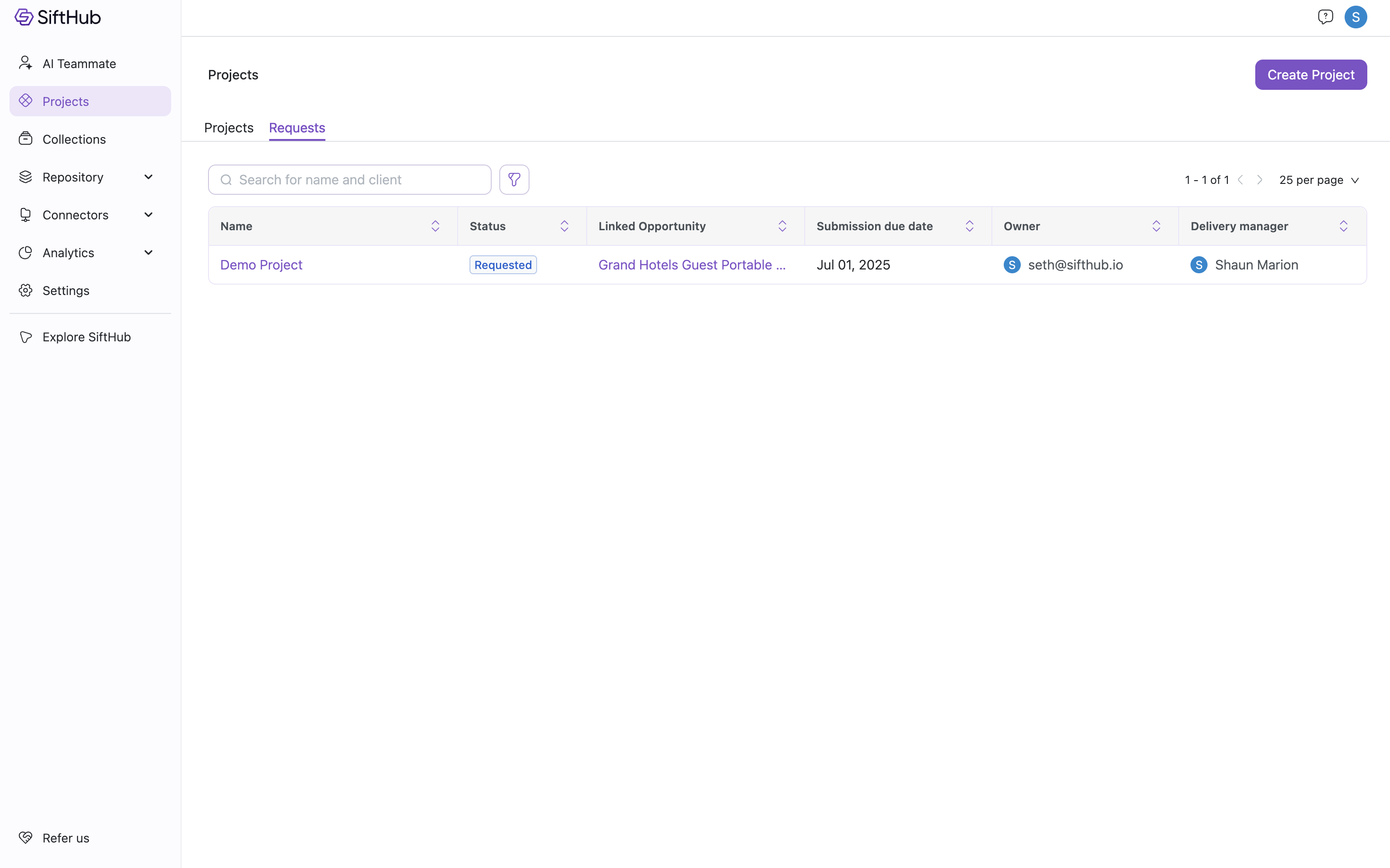The width and height of the screenshot is (1390, 868).
Task: Open the Demo Project link
Action: (261, 265)
